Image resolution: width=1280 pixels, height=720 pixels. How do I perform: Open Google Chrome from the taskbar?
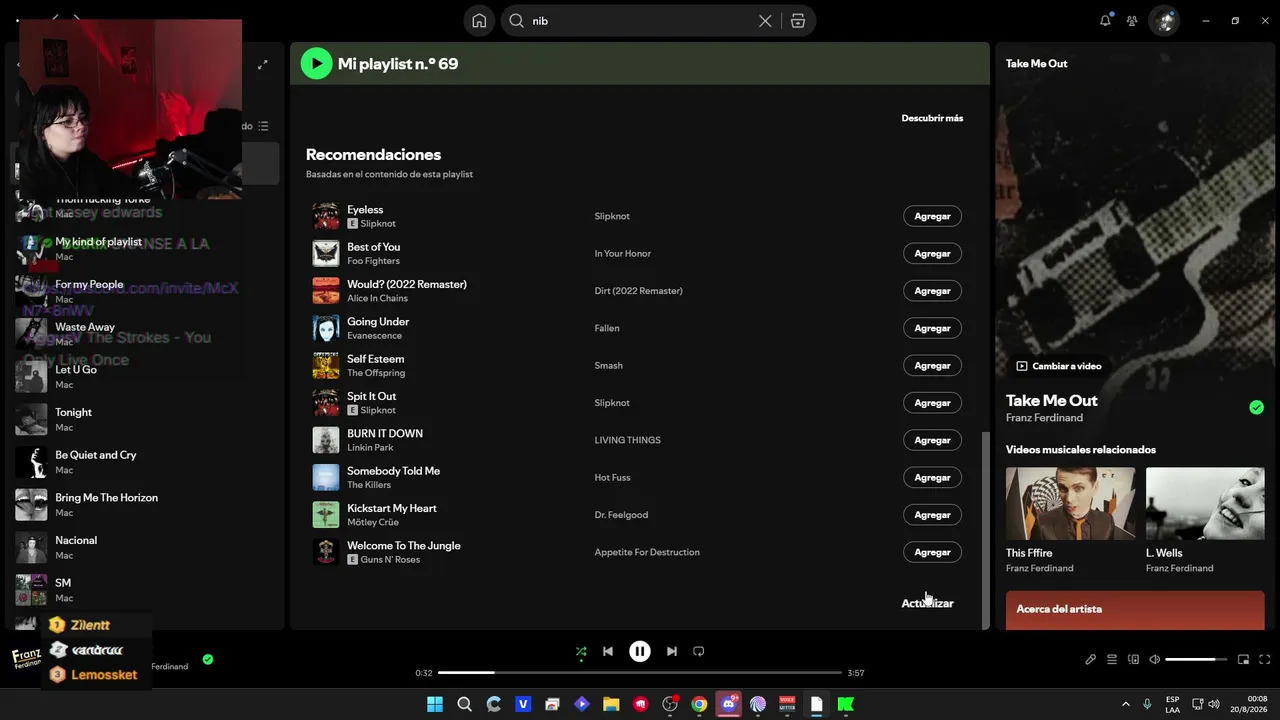699,704
